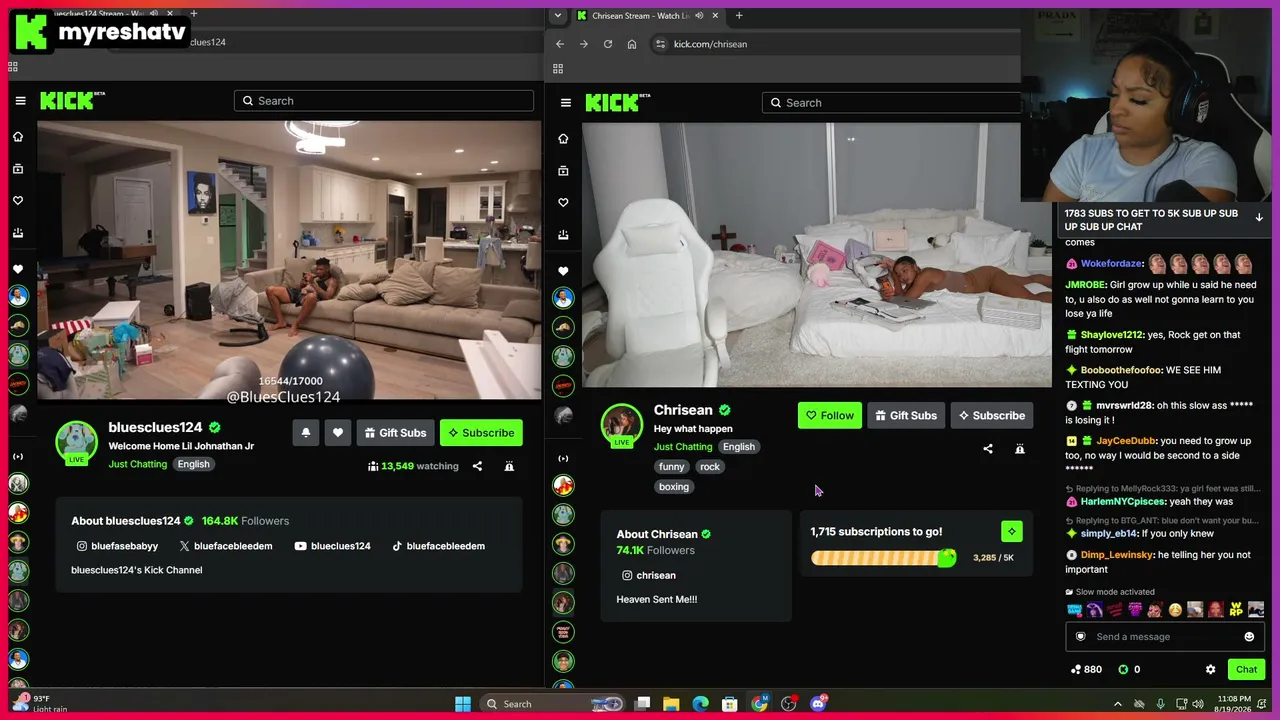The height and width of the screenshot is (720, 1280).
Task: Click Kick logo in the Chrisean window
Action: [618, 102]
